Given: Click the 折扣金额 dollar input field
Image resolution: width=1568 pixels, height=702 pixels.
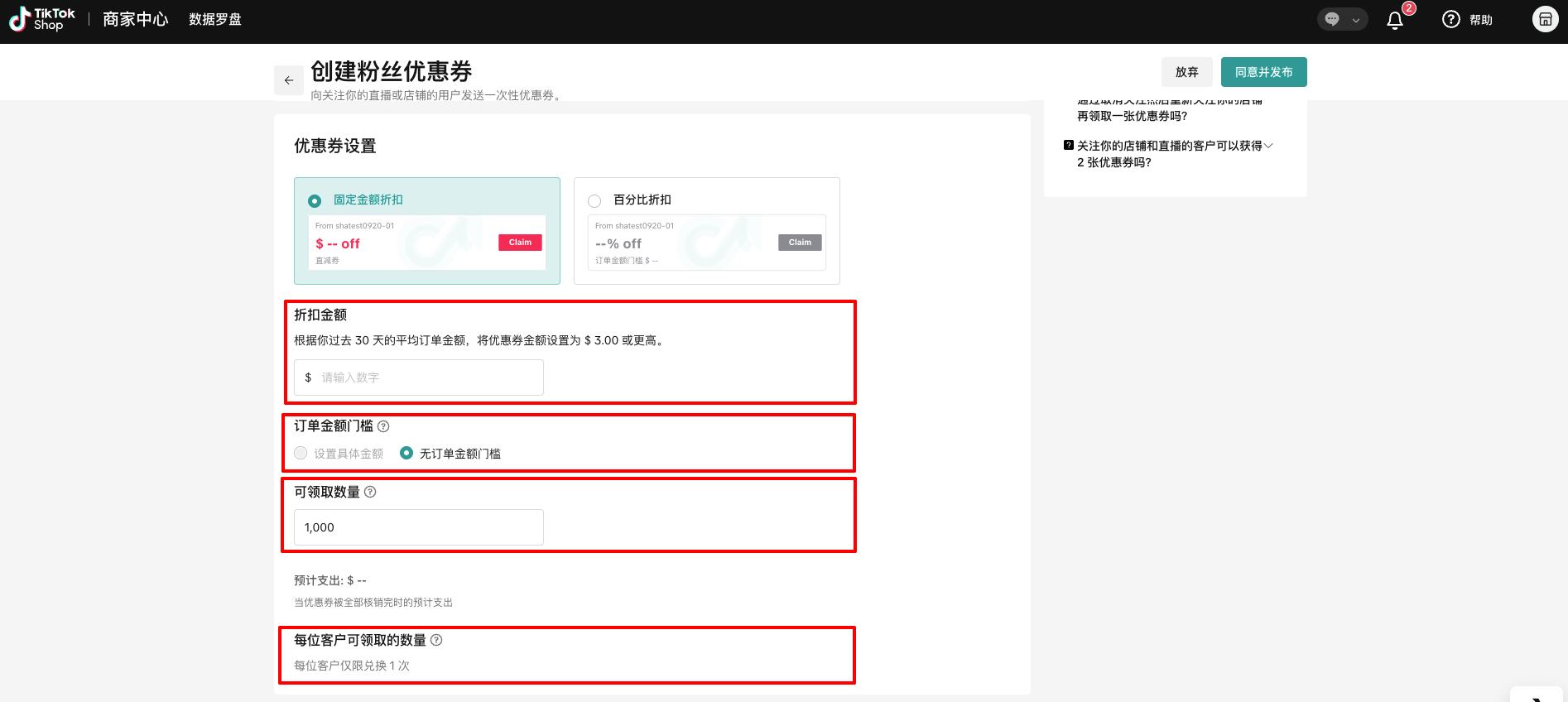Looking at the screenshot, I should pos(426,377).
